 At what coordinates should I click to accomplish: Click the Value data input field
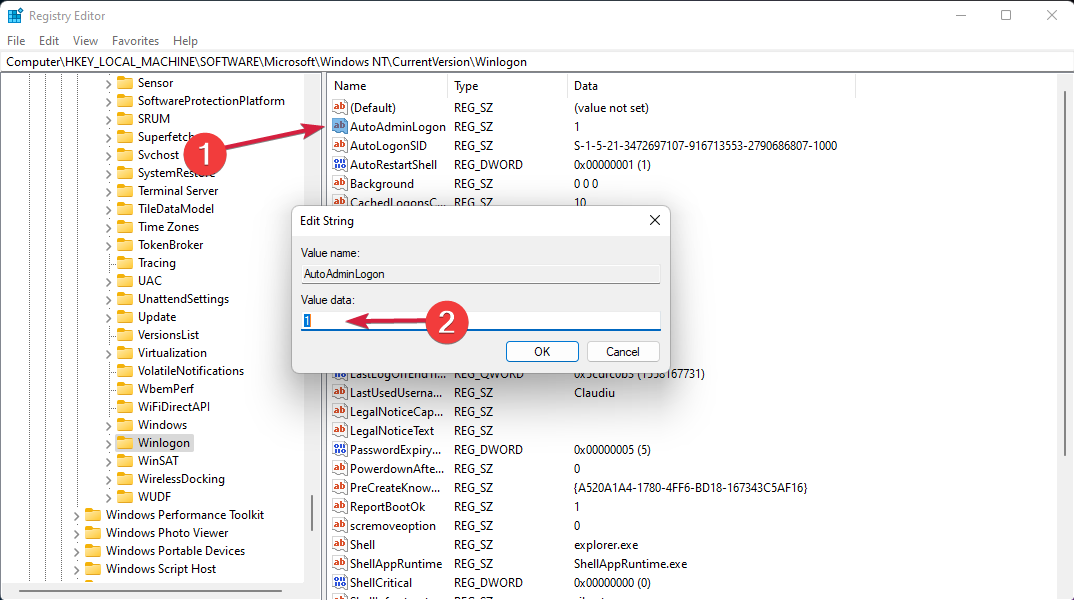(481, 321)
